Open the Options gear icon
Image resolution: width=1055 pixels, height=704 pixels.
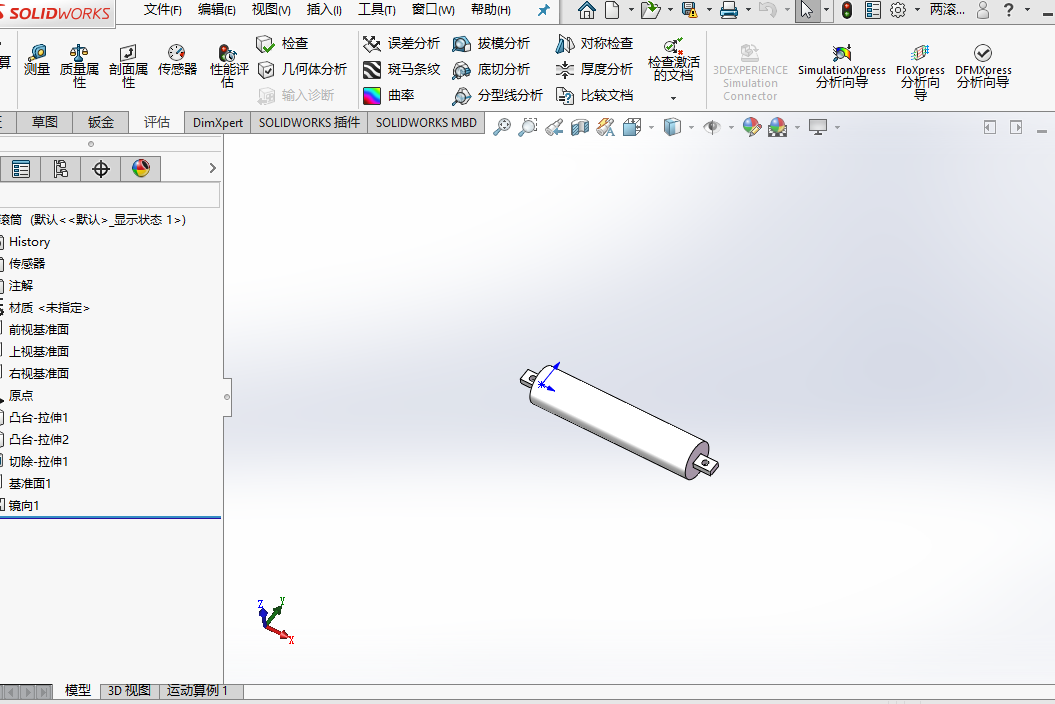tap(898, 10)
